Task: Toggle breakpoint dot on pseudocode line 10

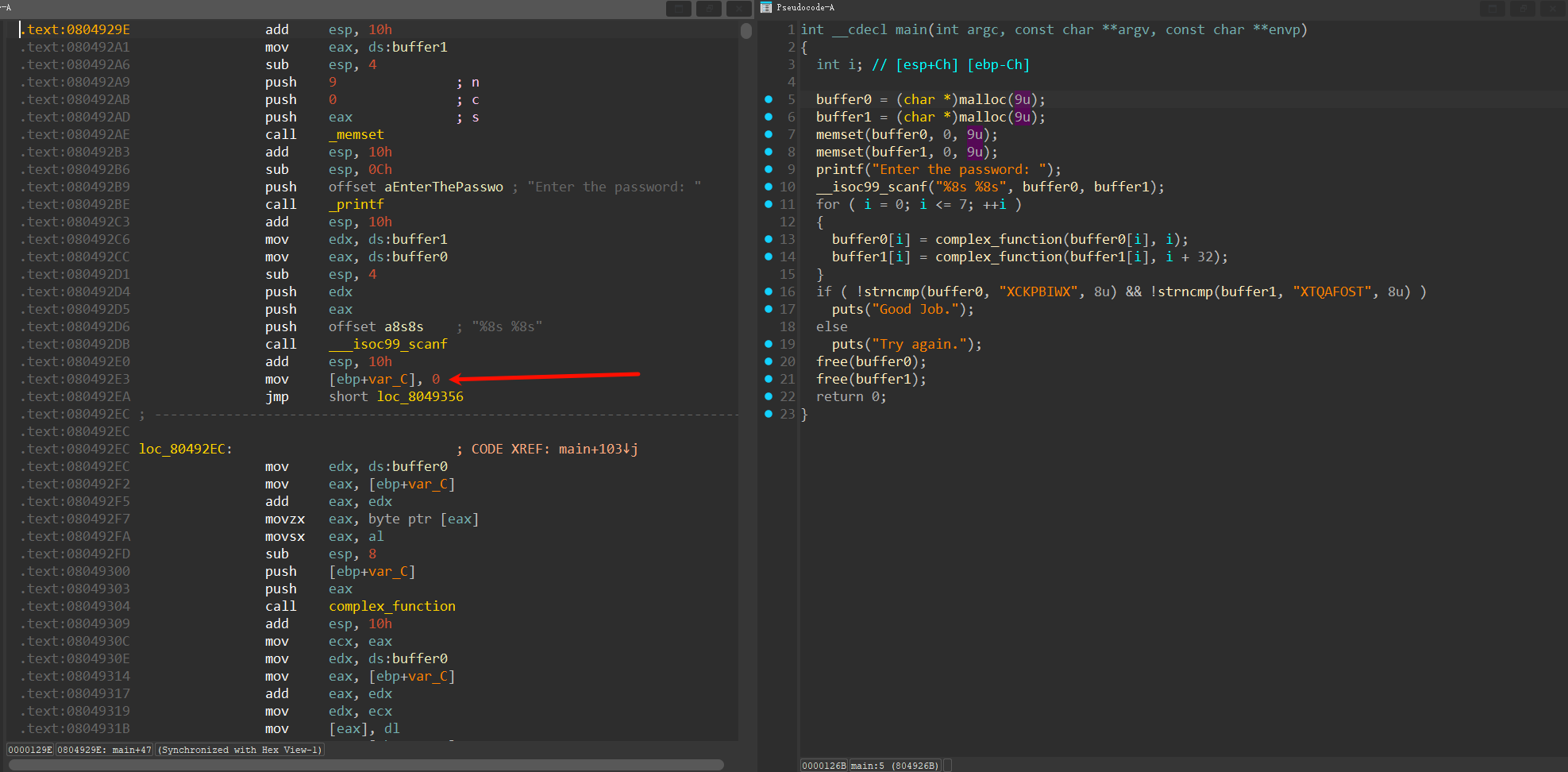Action: pos(769,187)
